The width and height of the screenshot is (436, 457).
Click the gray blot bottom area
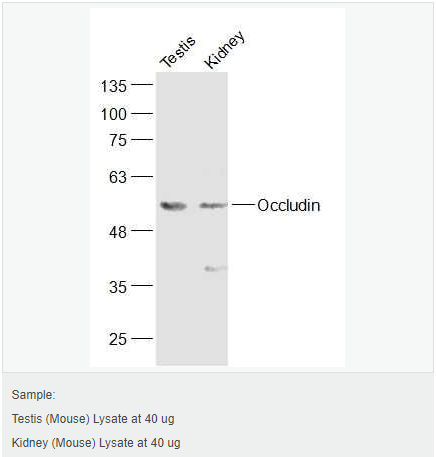(192, 353)
